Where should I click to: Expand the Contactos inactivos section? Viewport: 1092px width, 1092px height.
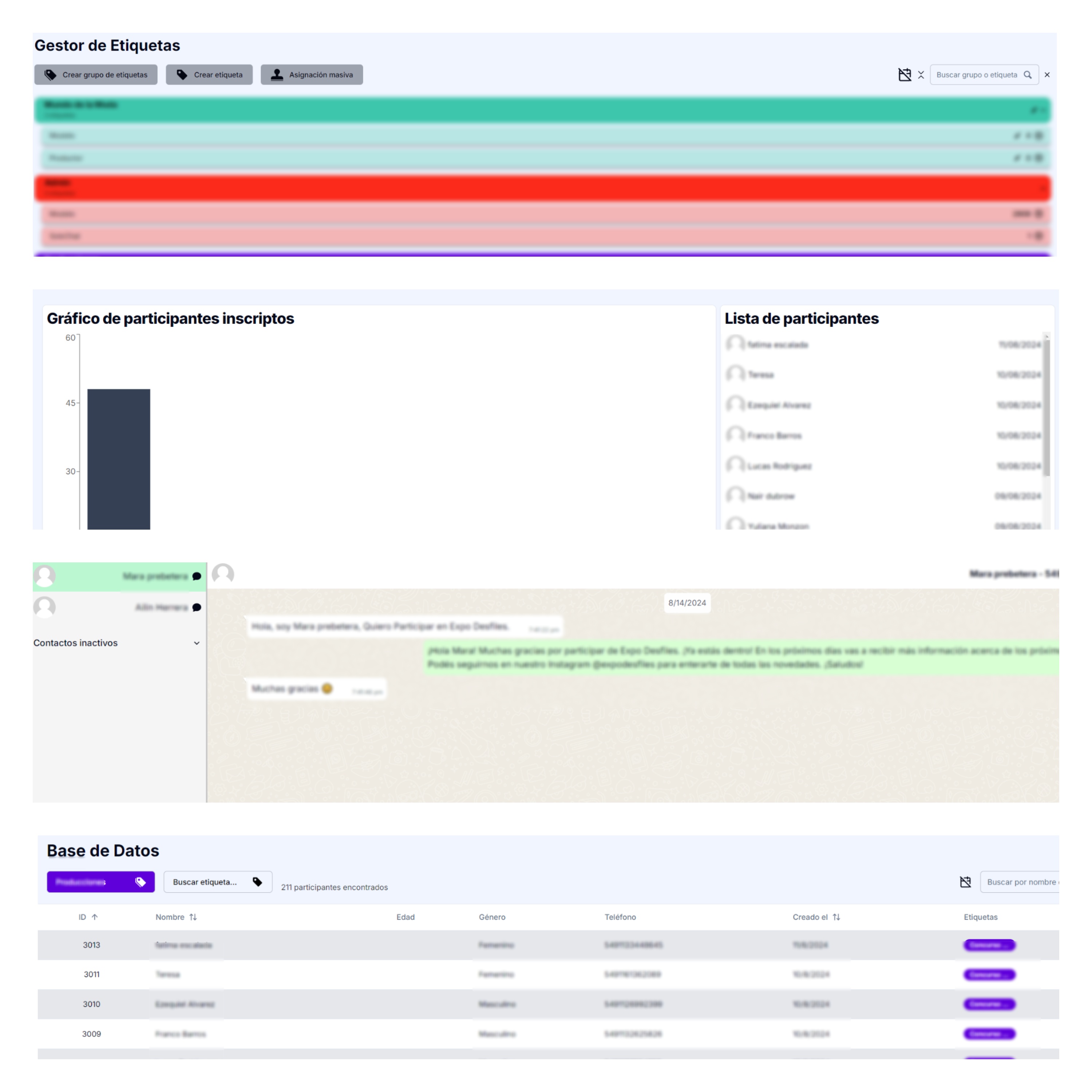117,643
